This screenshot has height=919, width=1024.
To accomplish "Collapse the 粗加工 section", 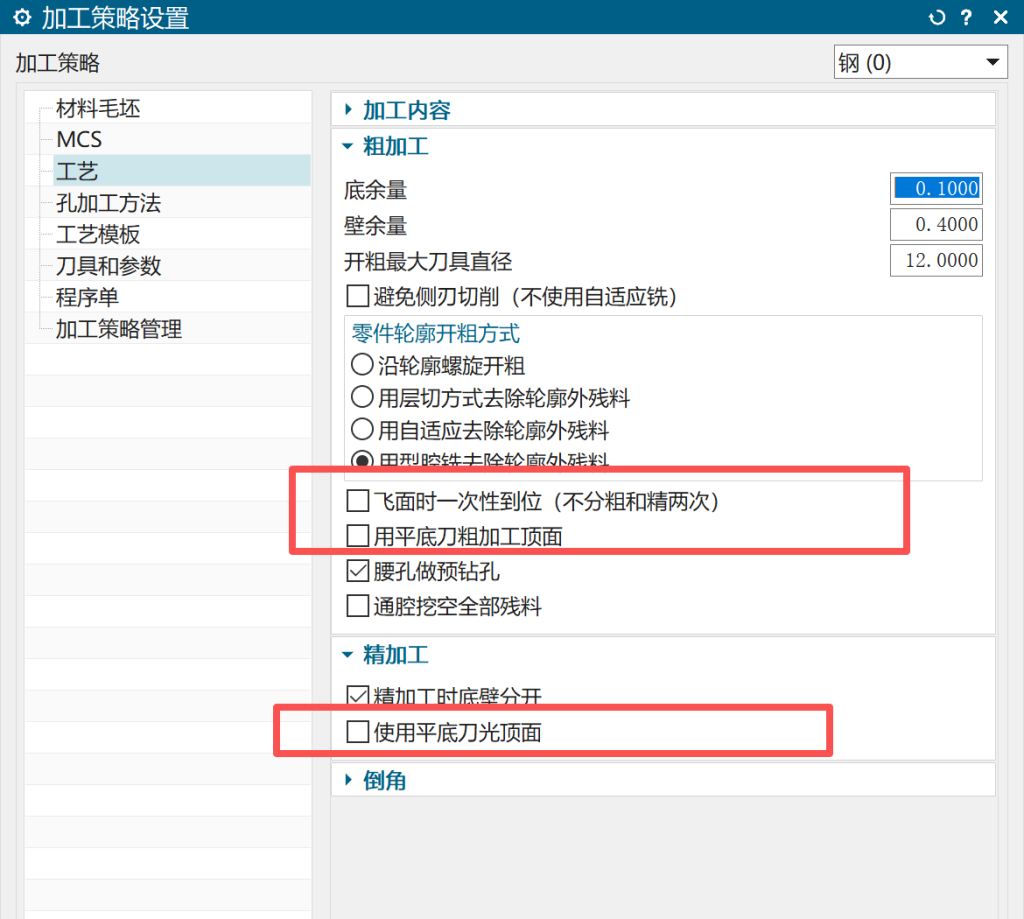I will click(x=349, y=146).
